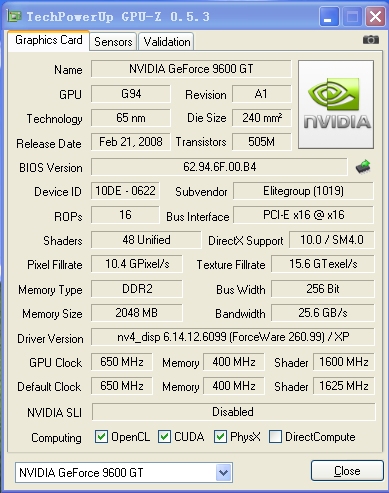The height and width of the screenshot is (493, 389).
Task: Click the Revision value A1
Action: click(262, 94)
